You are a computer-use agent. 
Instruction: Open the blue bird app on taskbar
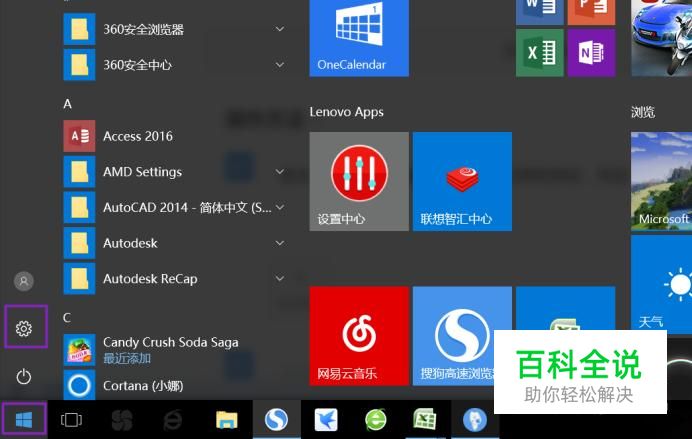(326, 420)
